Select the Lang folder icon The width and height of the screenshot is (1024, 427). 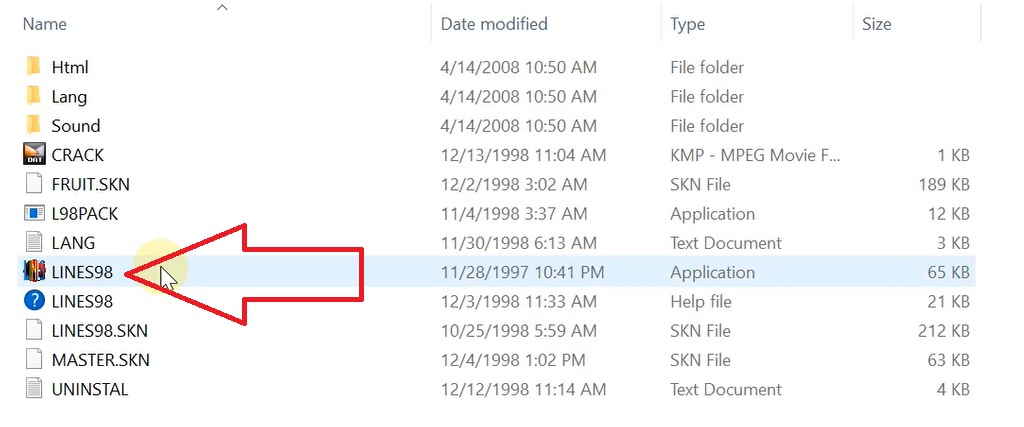34,96
